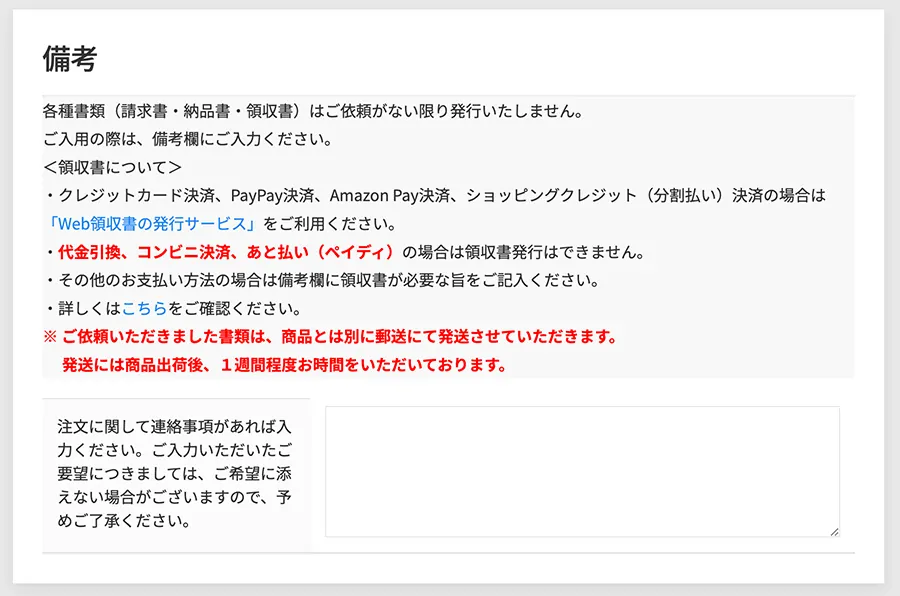Follow the blue こちら link
The image size is (900, 596).
point(144,309)
